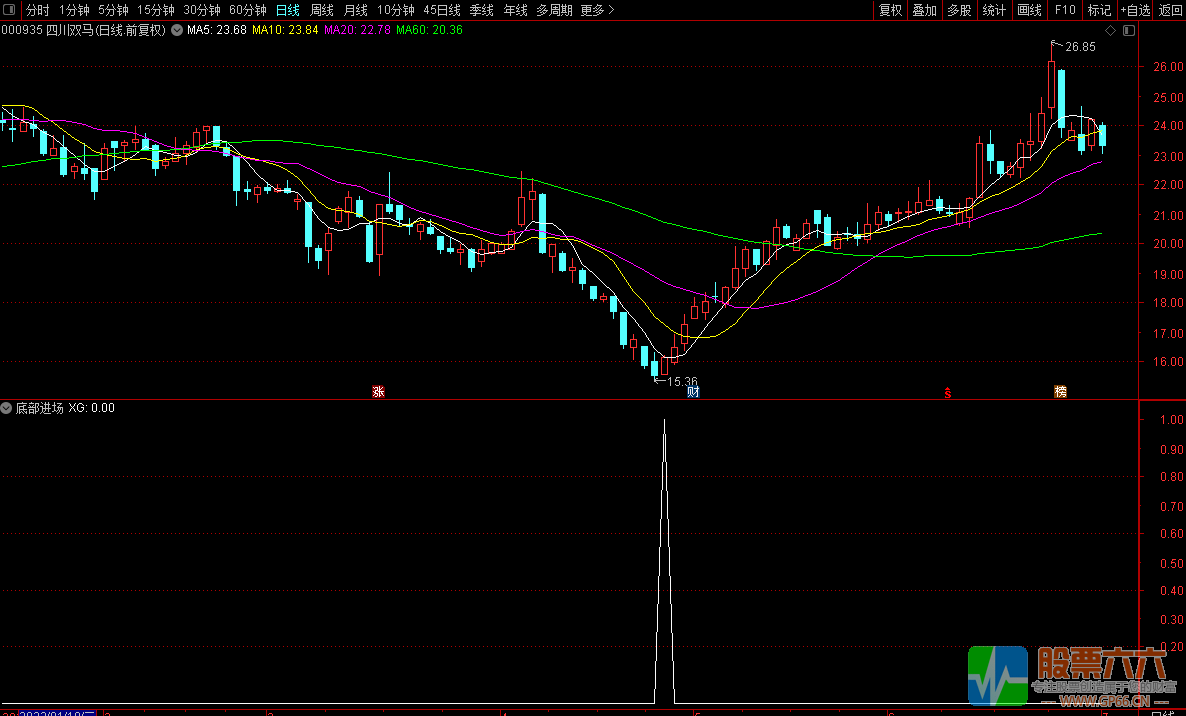This screenshot has width=1186, height=716.
Task: Open the 更多 periods dropdown
Action: coord(598,10)
